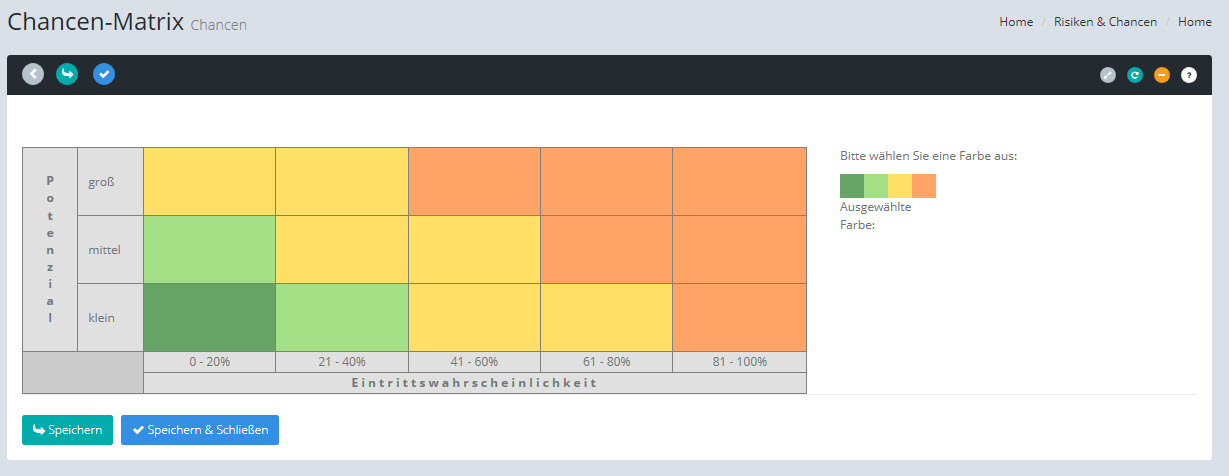Viewport: 1229px width, 476px height.
Task: Go to the first Home breadcrumb link
Action: coord(1016,22)
